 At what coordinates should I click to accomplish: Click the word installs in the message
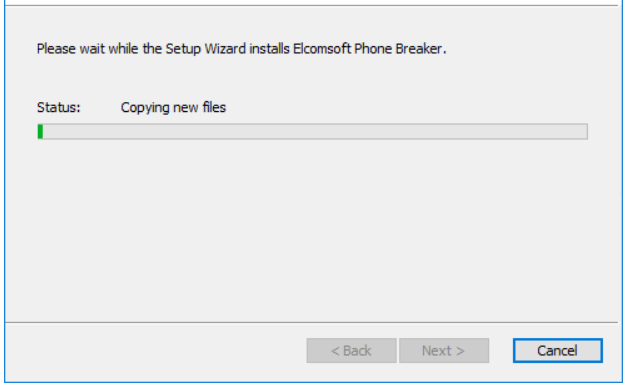pos(269,49)
